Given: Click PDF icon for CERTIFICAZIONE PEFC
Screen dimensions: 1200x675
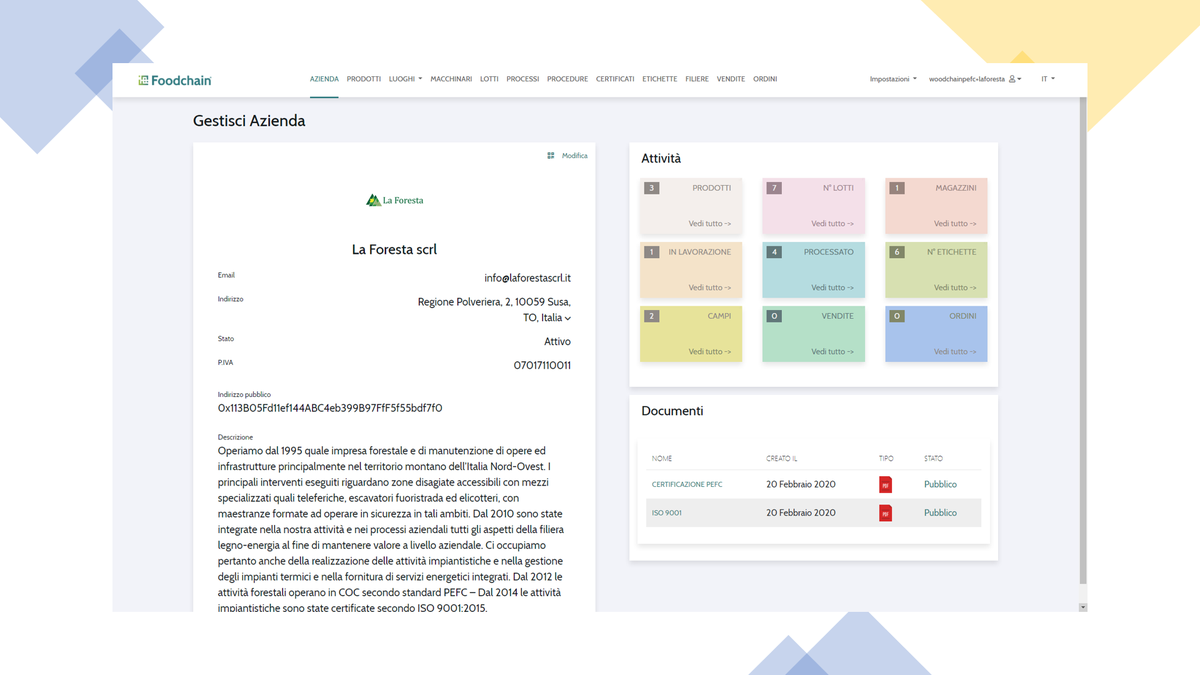Looking at the screenshot, I should click(x=885, y=484).
